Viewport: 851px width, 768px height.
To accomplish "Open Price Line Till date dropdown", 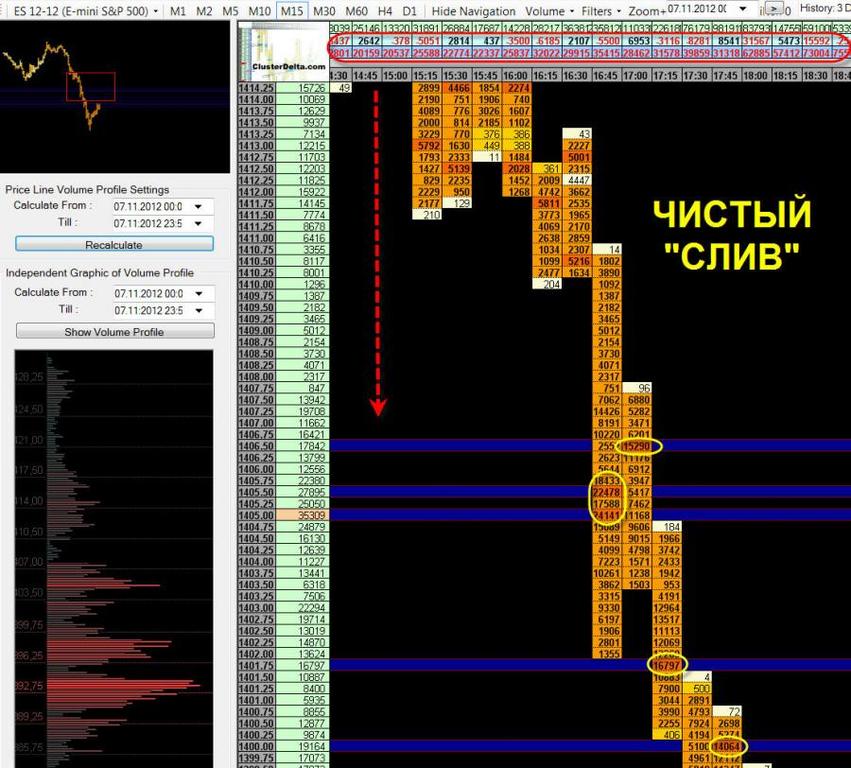I will [199, 224].
